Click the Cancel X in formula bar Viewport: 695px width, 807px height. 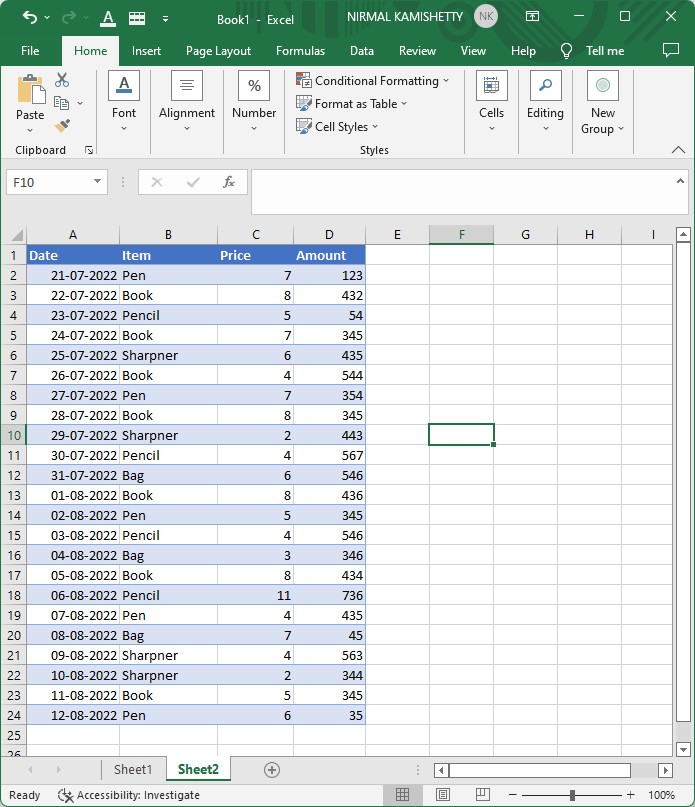click(x=157, y=182)
